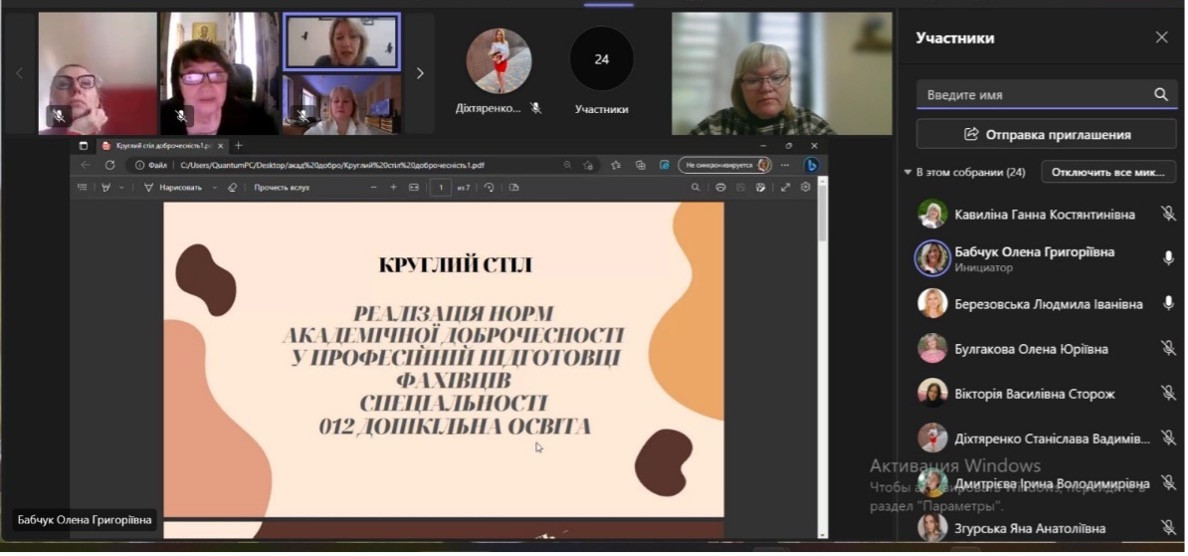Show previous video tiles with left chevron
Viewport: 1188px width, 556px height.
pos(19,73)
